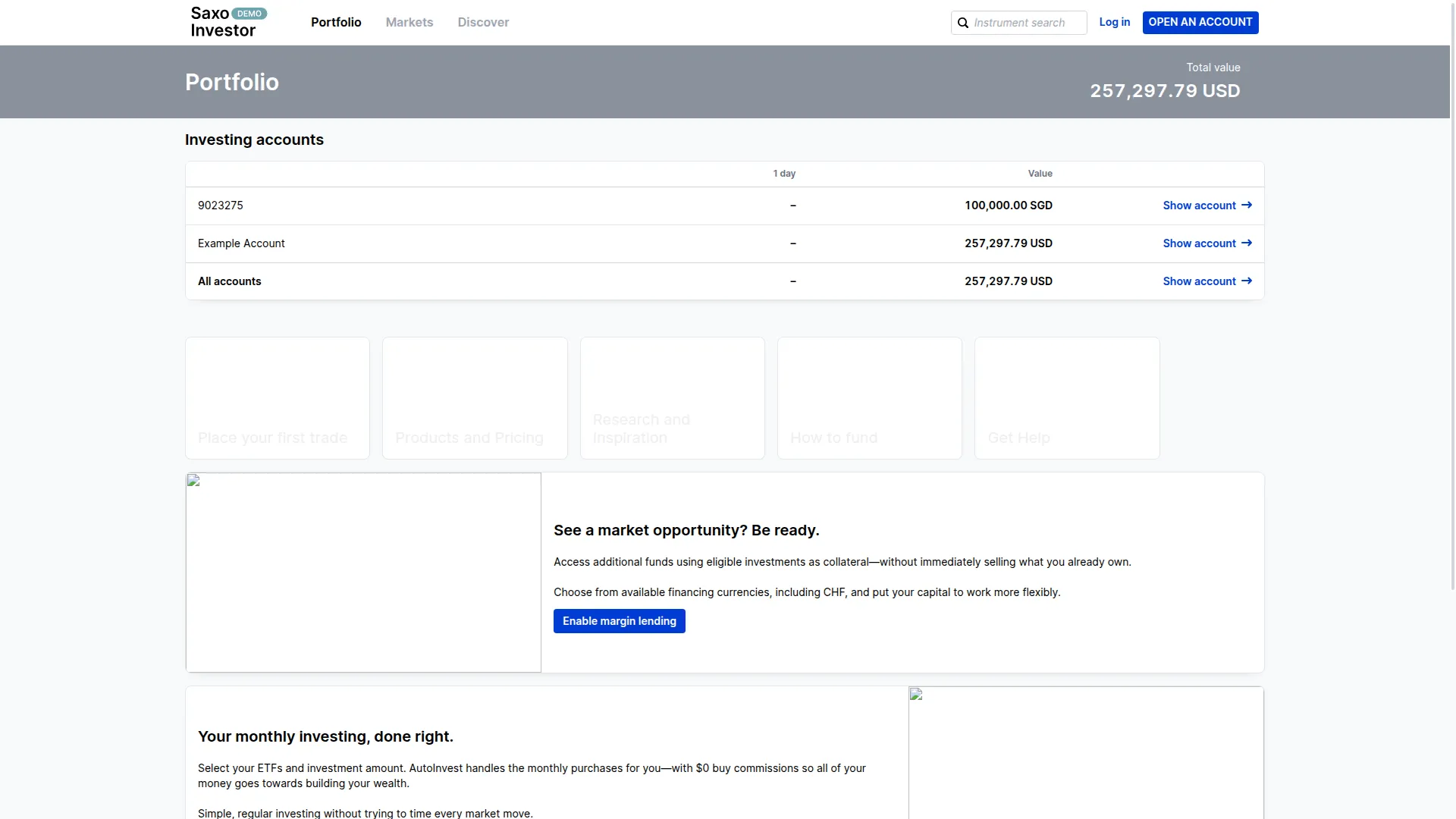The image size is (1456, 819).
Task: Show account for 9023275
Action: pyautogui.click(x=1207, y=206)
